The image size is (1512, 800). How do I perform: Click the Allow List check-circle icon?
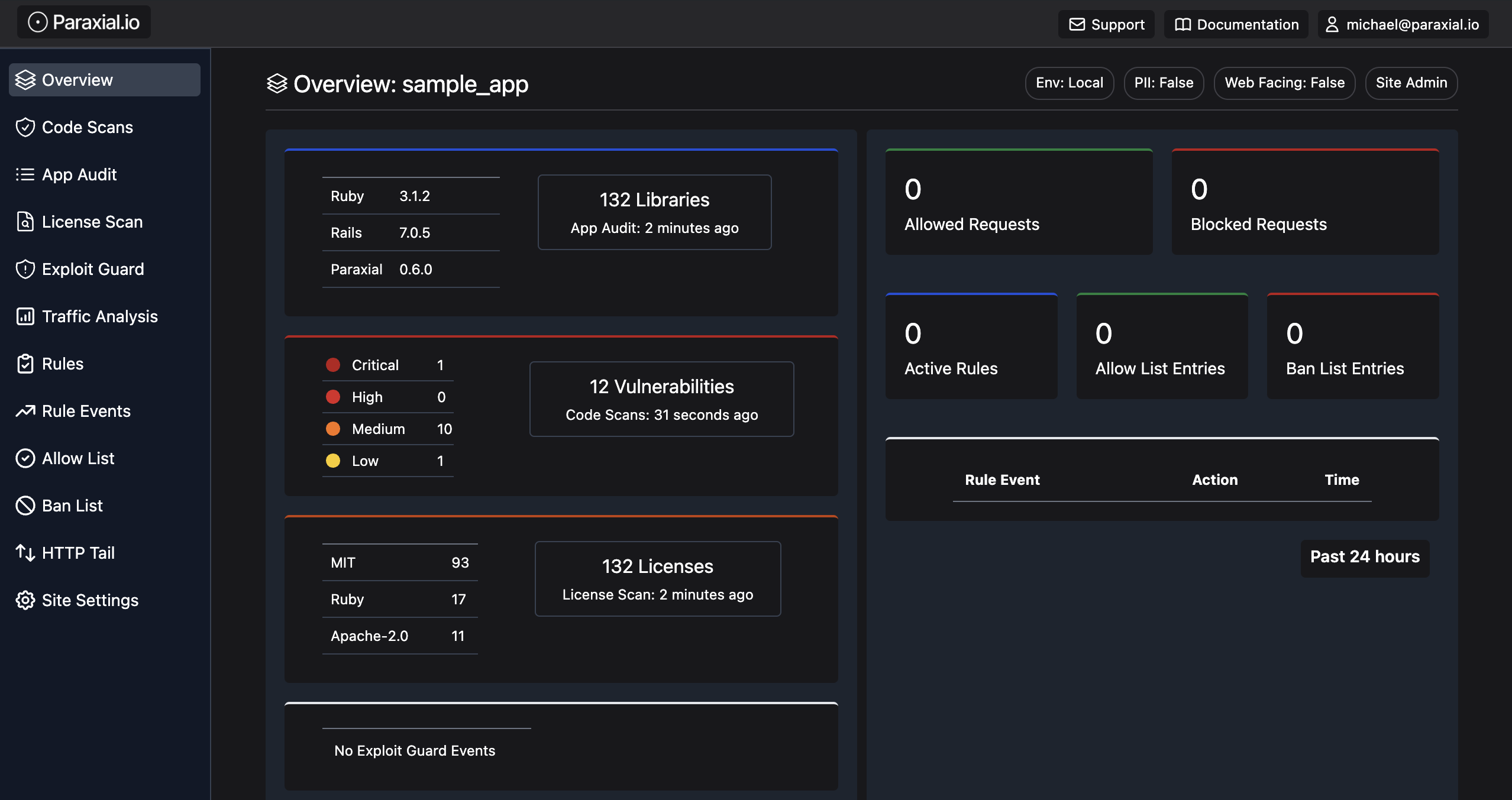pos(25,458)
